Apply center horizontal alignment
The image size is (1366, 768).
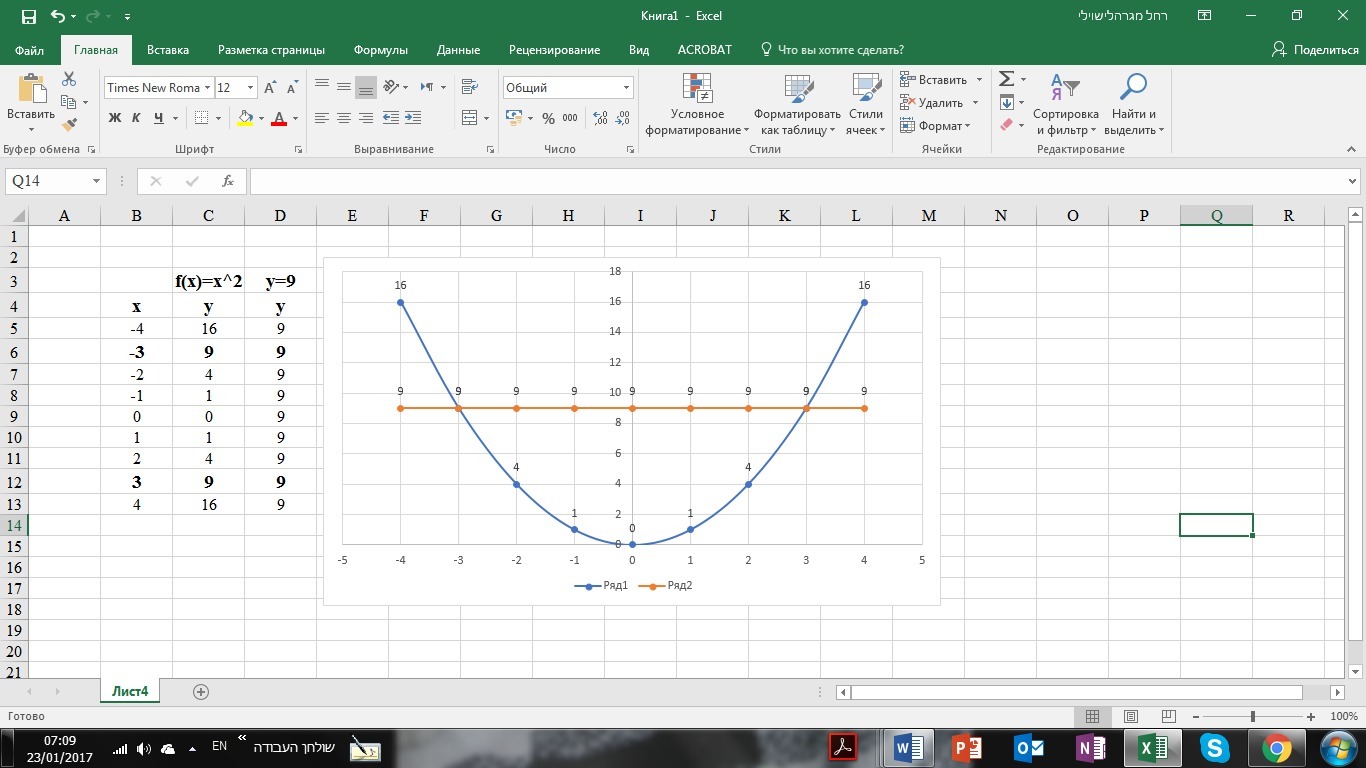coord(343,118)
